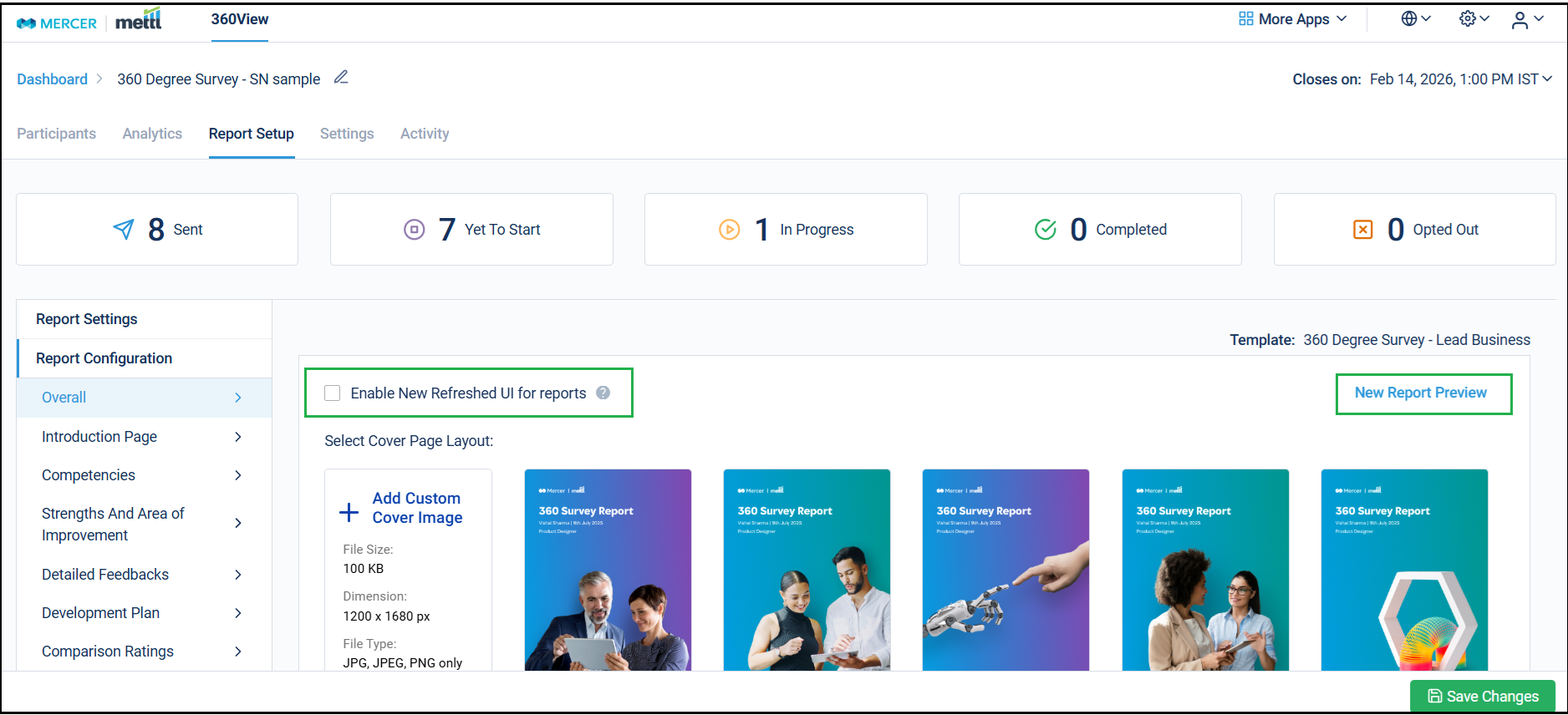
Task: Open the user profile menu
Action: coord(1526,20)
